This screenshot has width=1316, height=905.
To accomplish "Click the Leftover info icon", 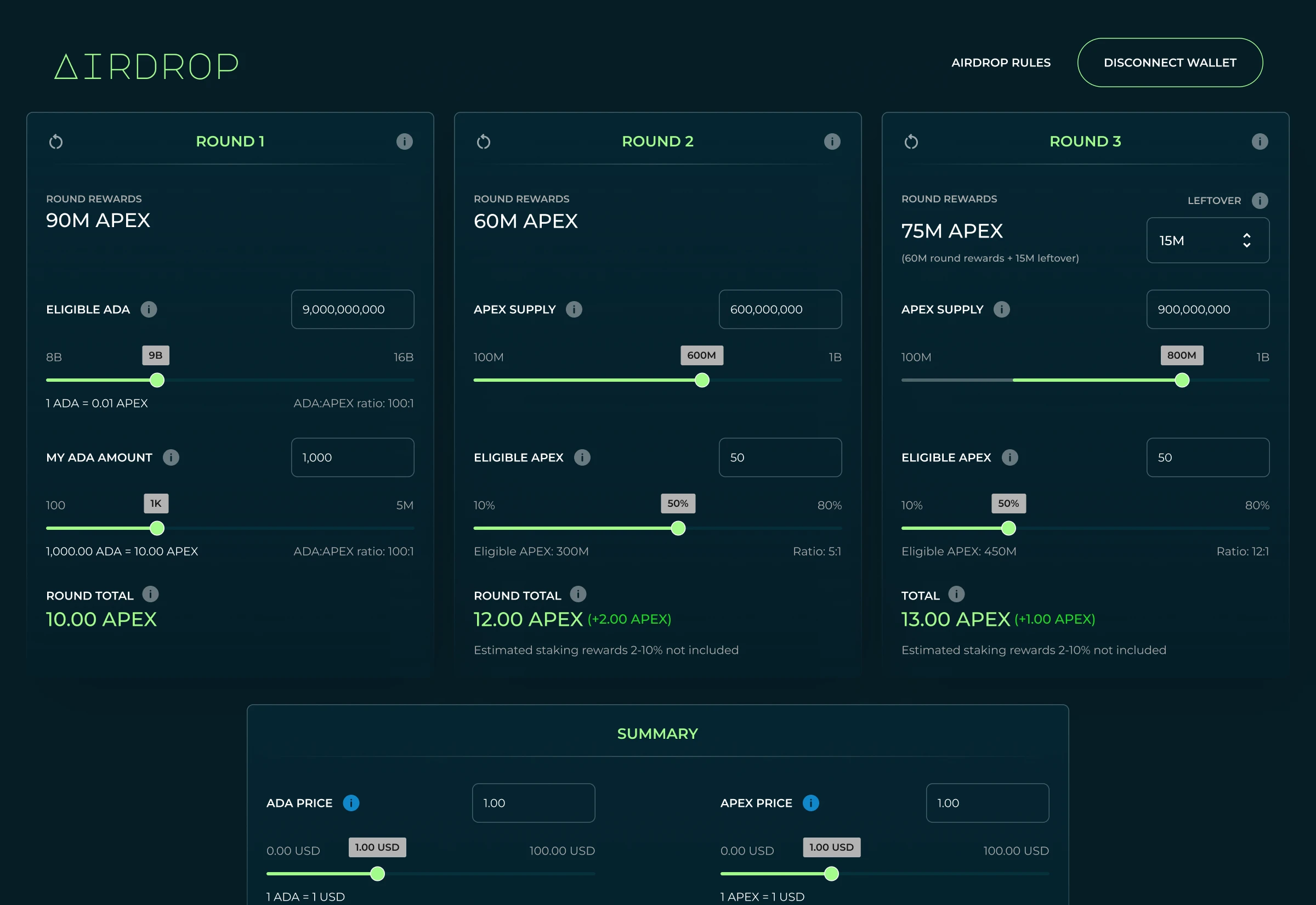I will pos(1260,200).
